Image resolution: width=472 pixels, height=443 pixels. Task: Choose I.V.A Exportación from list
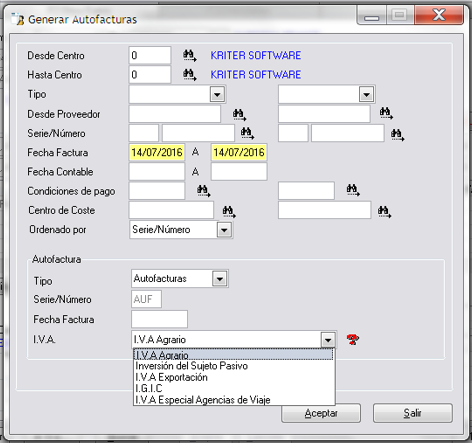point(171,377)
